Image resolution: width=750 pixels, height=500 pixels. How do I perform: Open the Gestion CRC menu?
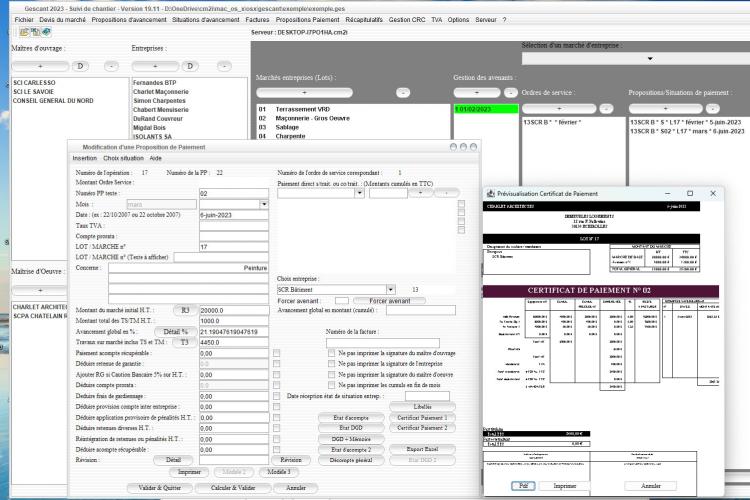407,20
